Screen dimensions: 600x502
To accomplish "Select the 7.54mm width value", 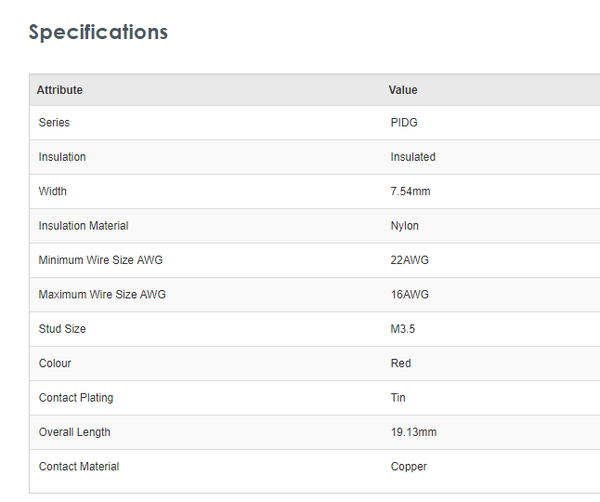I will pos(410,191).
